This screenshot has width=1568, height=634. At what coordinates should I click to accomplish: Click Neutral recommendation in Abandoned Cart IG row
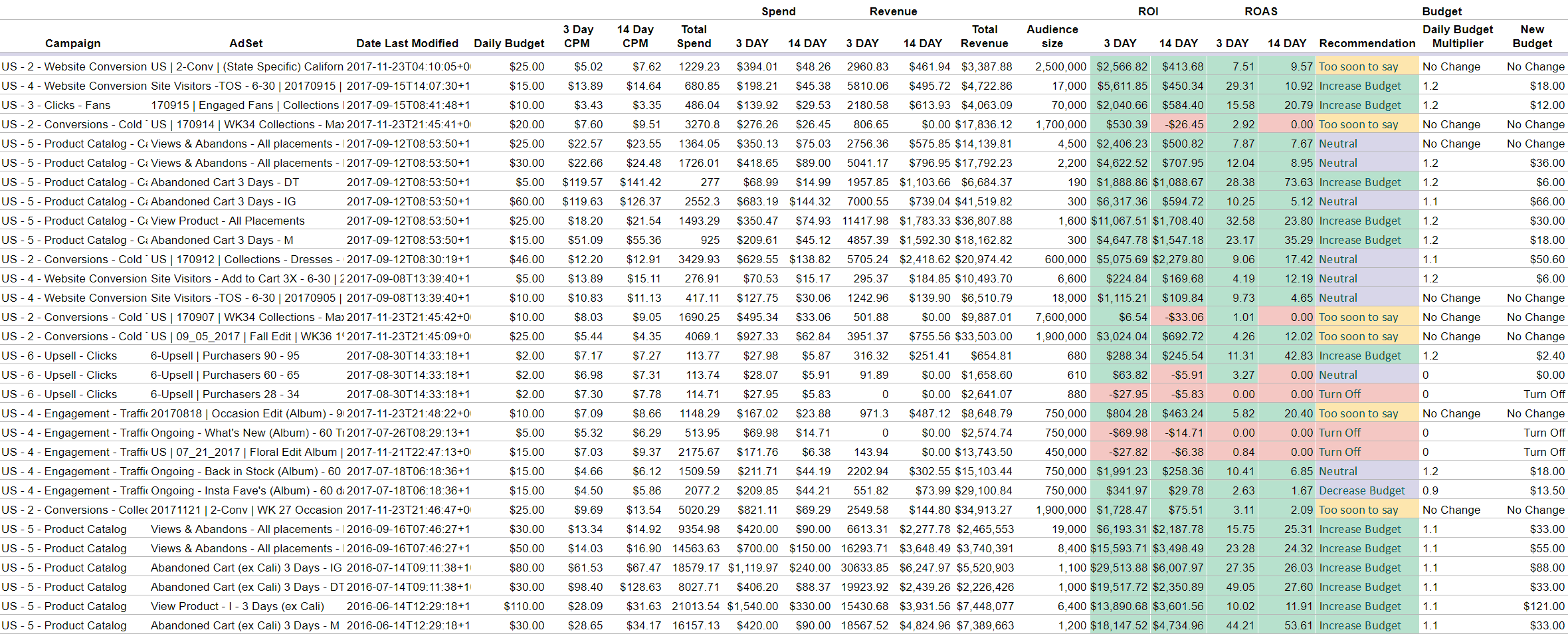pyautogui.click(x=1367, y=201)
